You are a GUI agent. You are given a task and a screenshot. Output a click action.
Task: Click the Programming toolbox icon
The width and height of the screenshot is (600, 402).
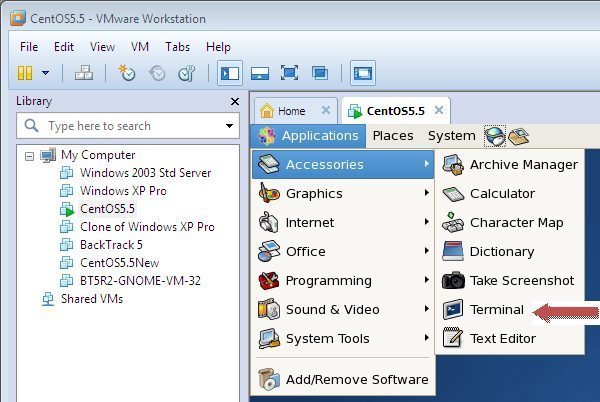(269, 280)
